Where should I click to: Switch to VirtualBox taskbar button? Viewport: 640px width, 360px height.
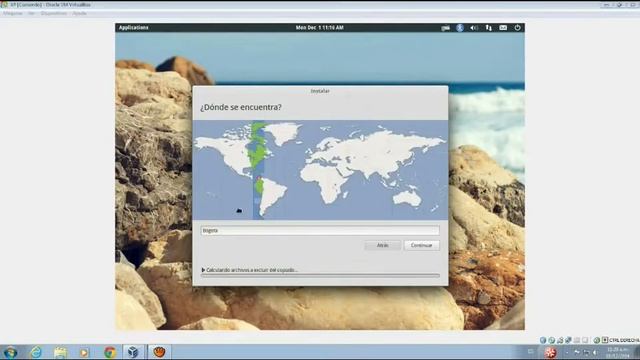[133, 352]
